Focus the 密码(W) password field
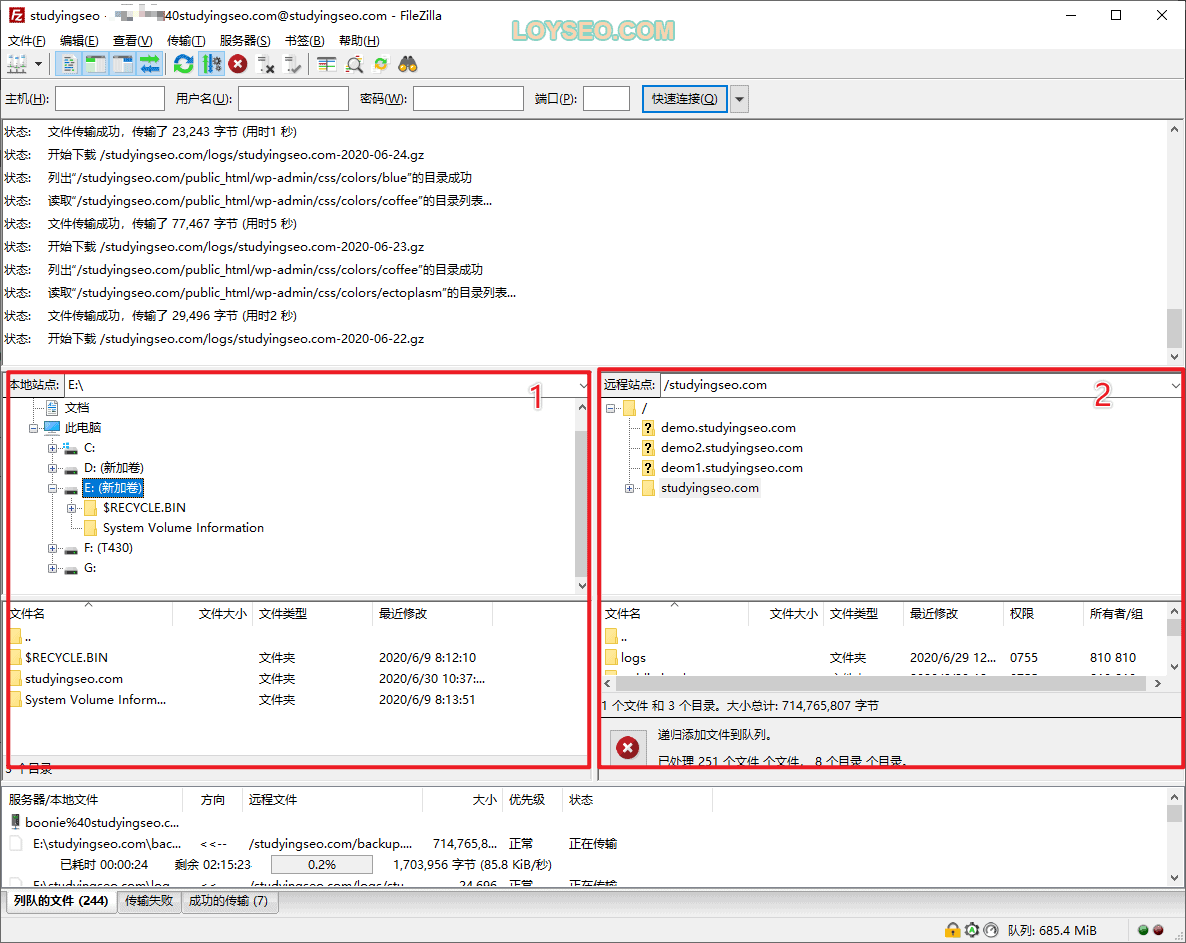The height and width of the screenshot is (943, 1186). 468,98
